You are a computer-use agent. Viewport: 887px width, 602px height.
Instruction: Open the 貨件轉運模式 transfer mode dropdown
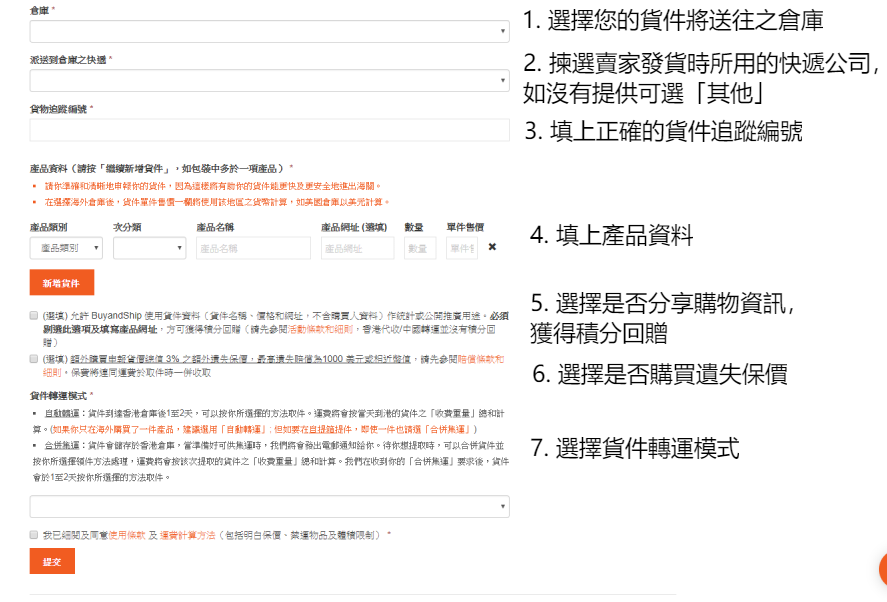(269, 507)
